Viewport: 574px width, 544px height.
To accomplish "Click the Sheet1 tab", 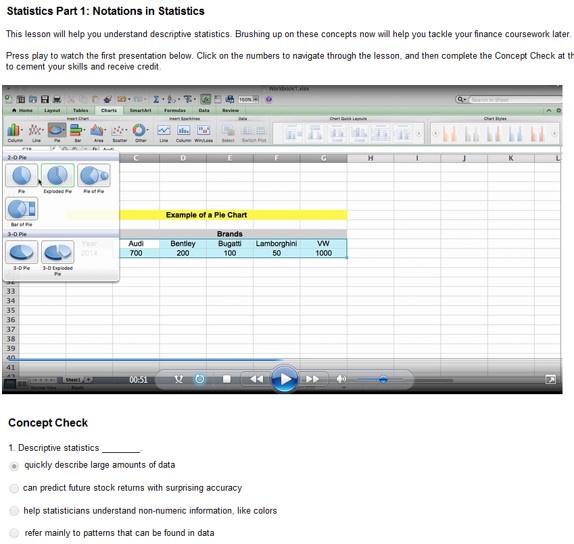I will 73,380.
